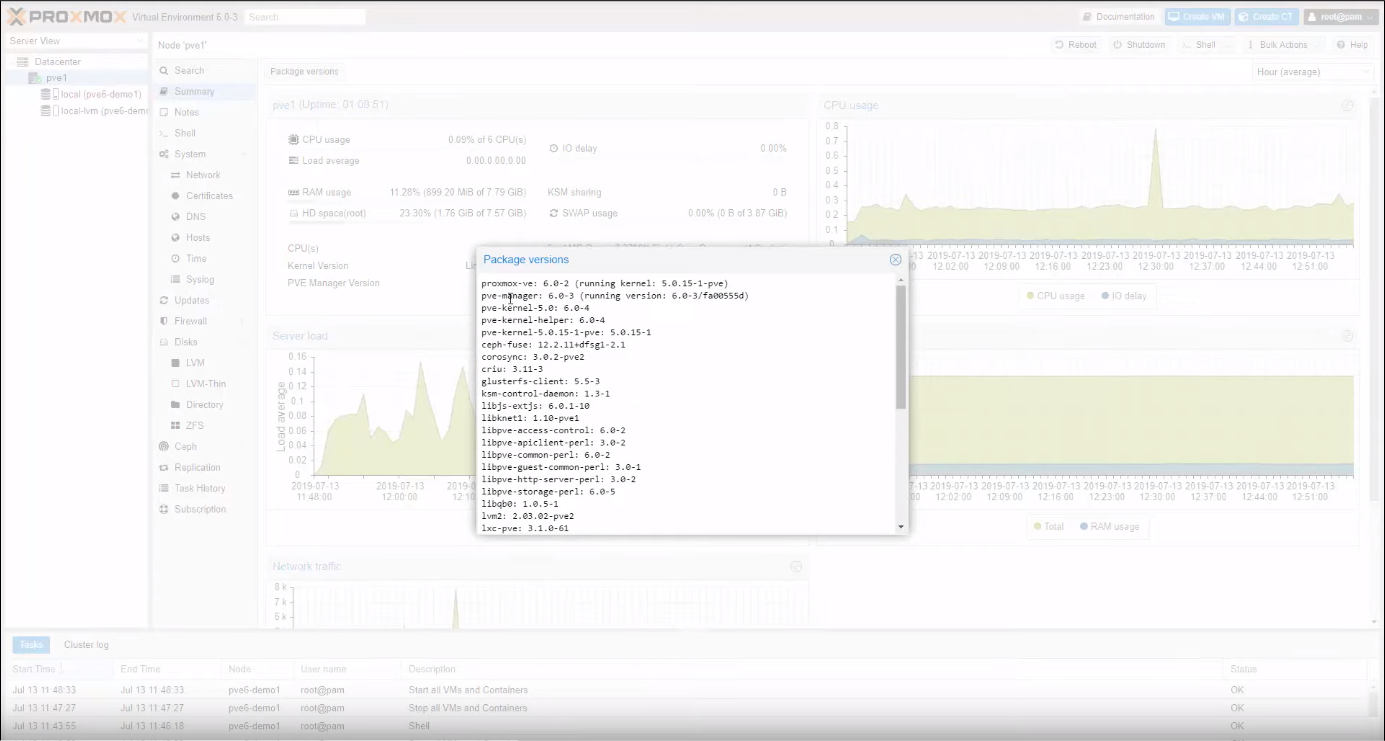Open the Documentation link
This screenshot has width=1385, height=741.
tap(1118, 17)
